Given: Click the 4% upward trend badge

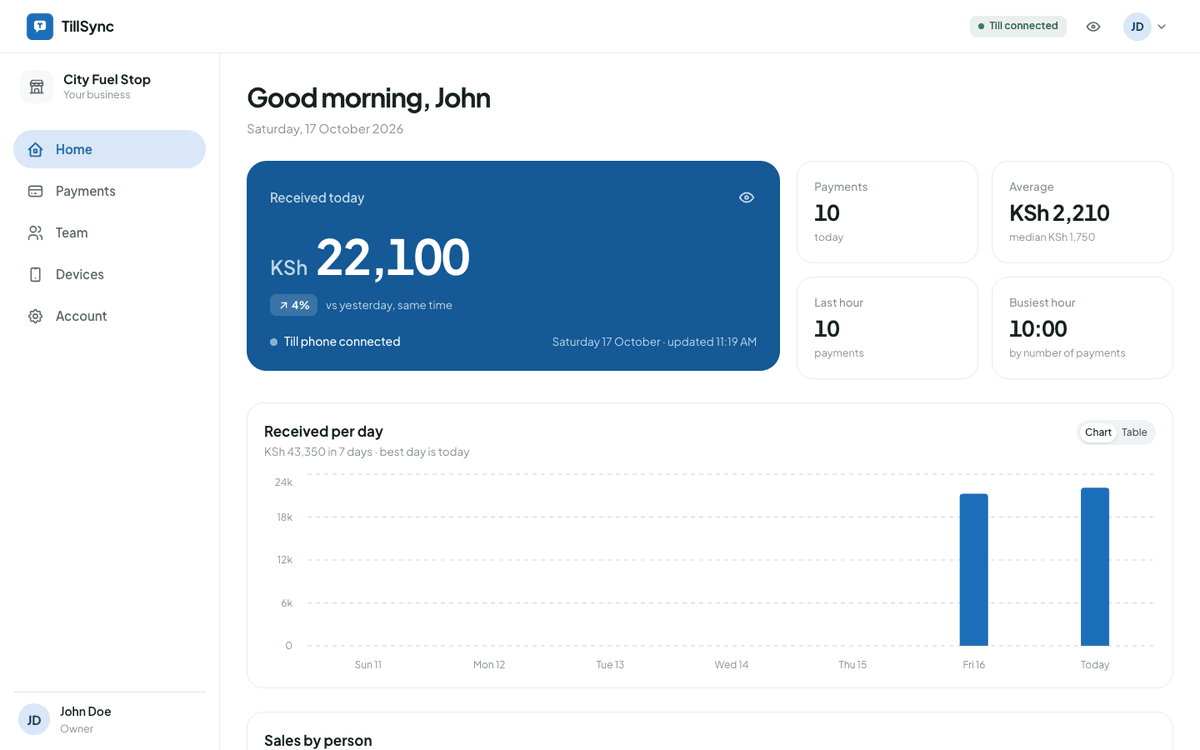Looking at the screenshot, I should 294,305.
